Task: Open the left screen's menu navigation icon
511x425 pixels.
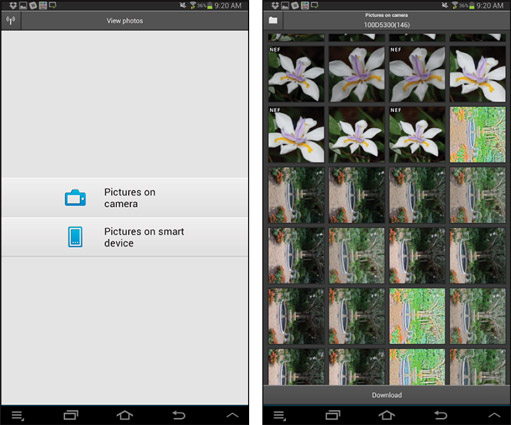Action: tap(18, 416)
